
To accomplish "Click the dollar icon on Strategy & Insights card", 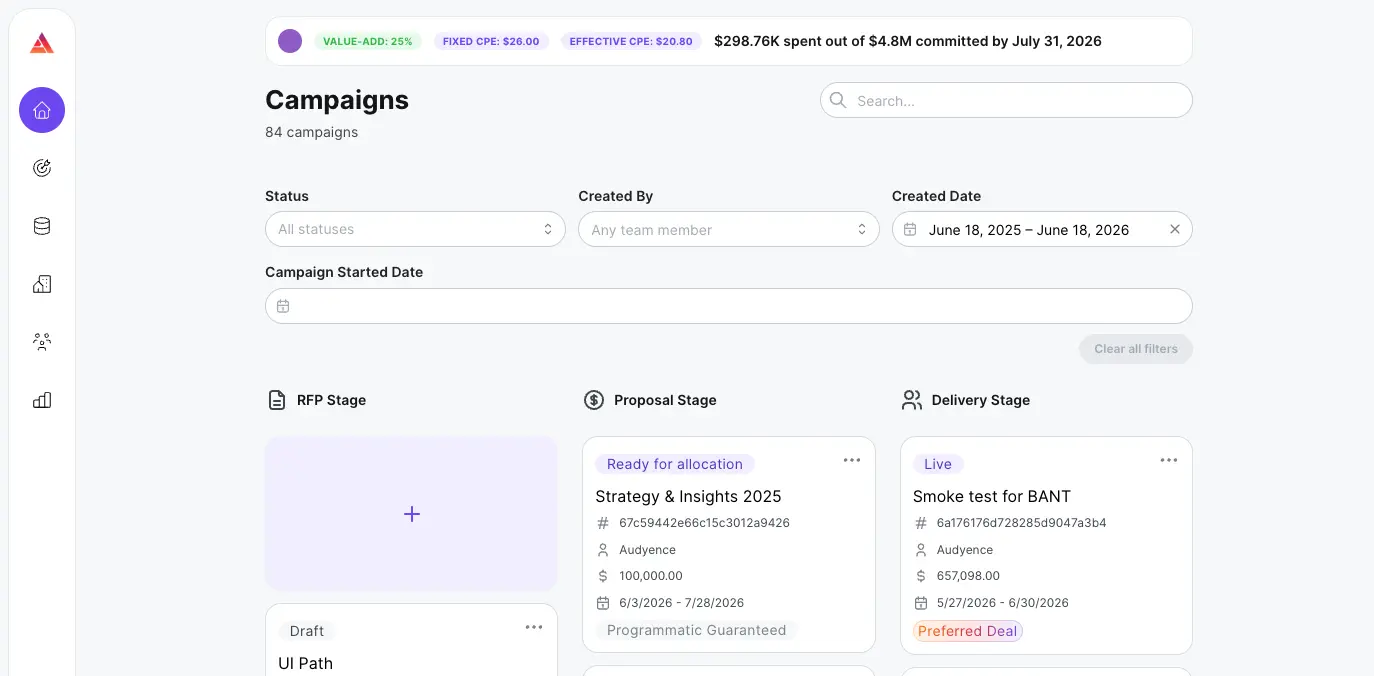I will 603,576.
